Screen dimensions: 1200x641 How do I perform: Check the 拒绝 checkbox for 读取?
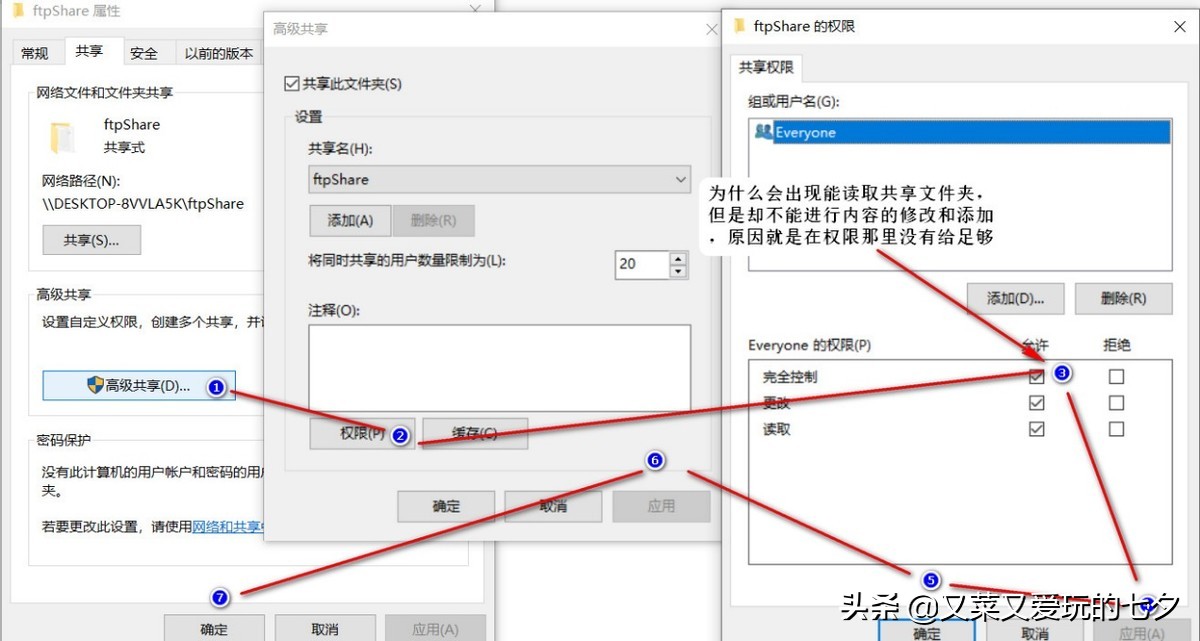(1115, 428)
